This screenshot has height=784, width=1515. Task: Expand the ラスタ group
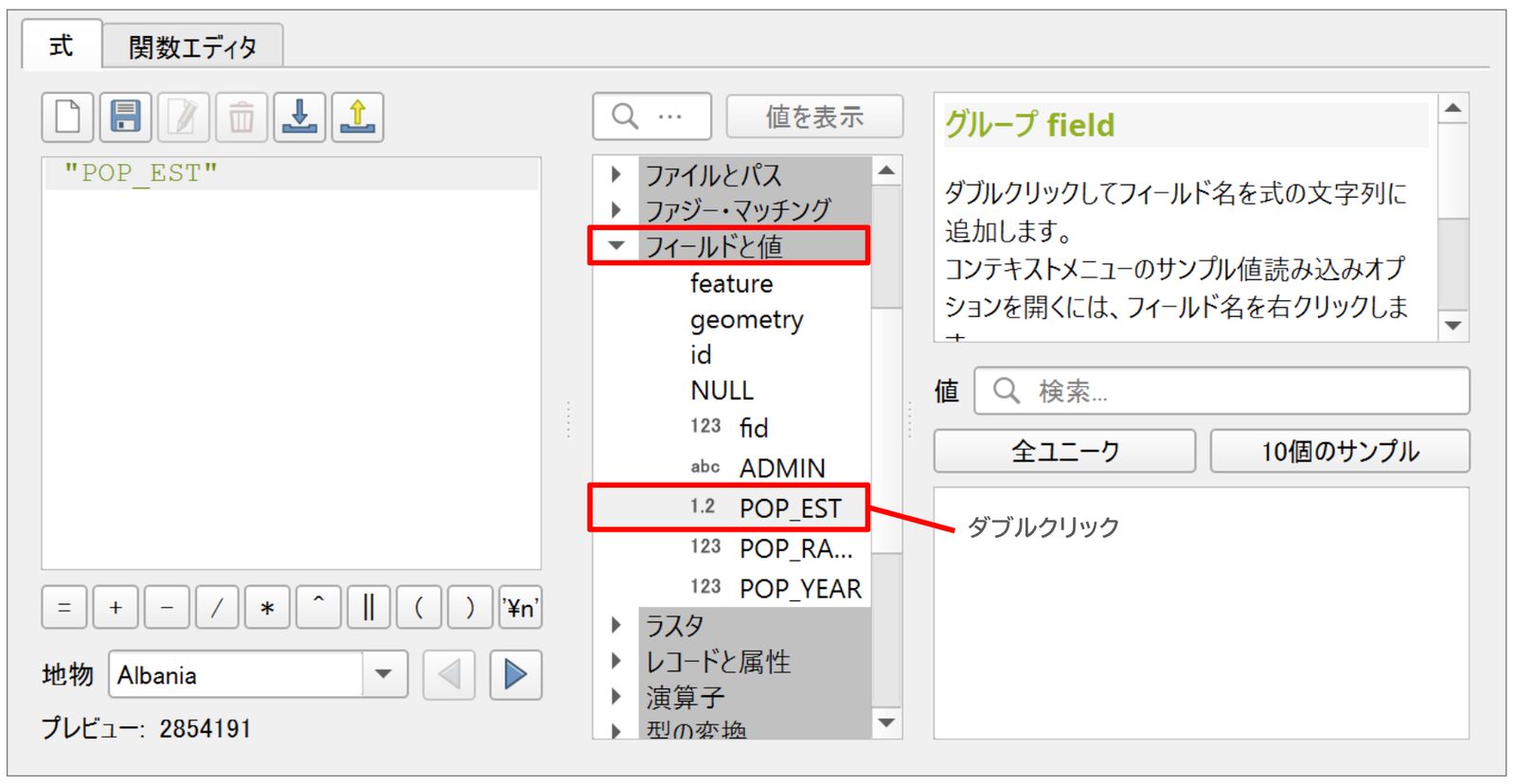click(x=616, y=625)
